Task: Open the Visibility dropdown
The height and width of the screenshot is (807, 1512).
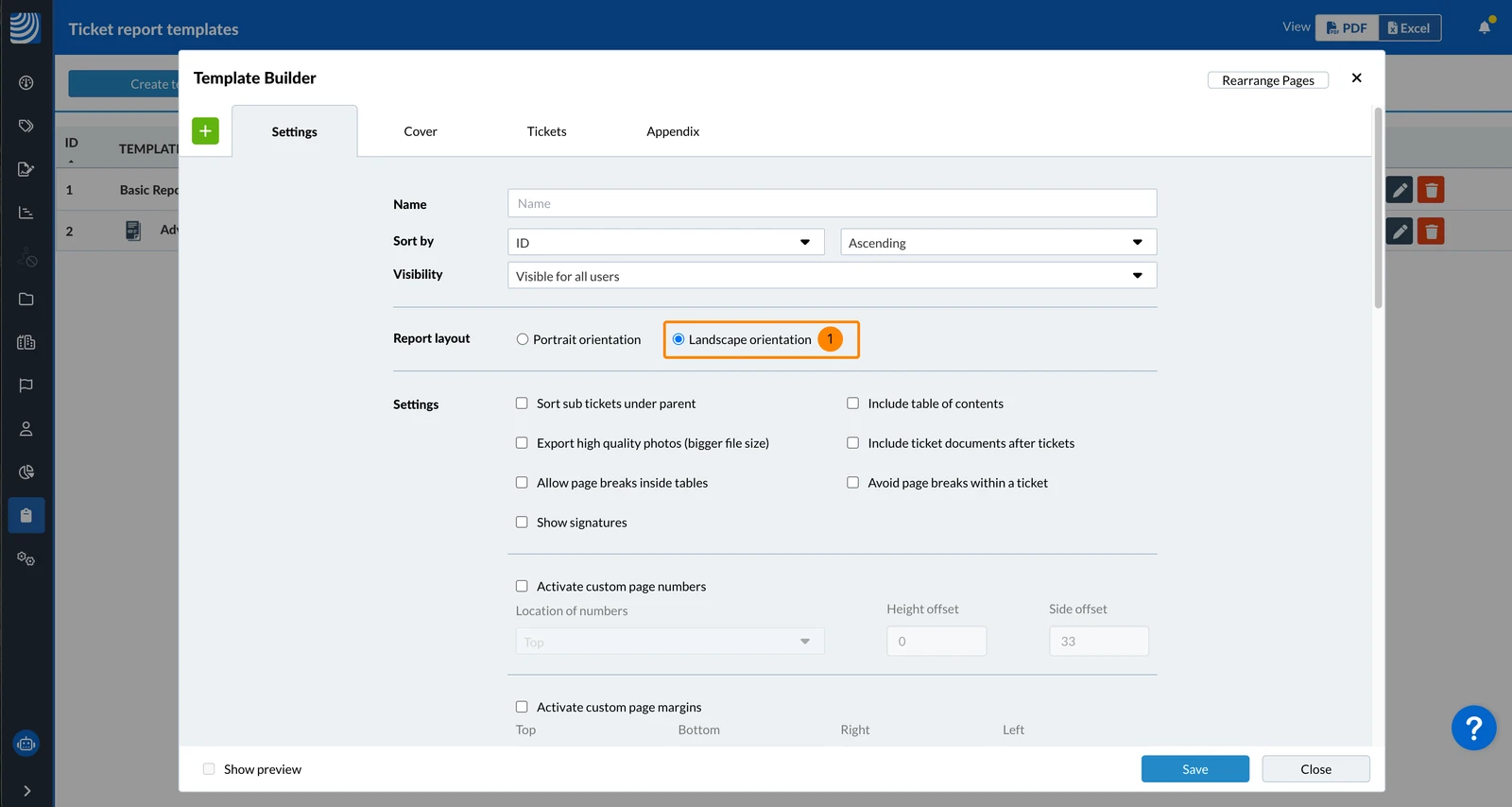Action: pyautogui.click(x=833, y=276)
